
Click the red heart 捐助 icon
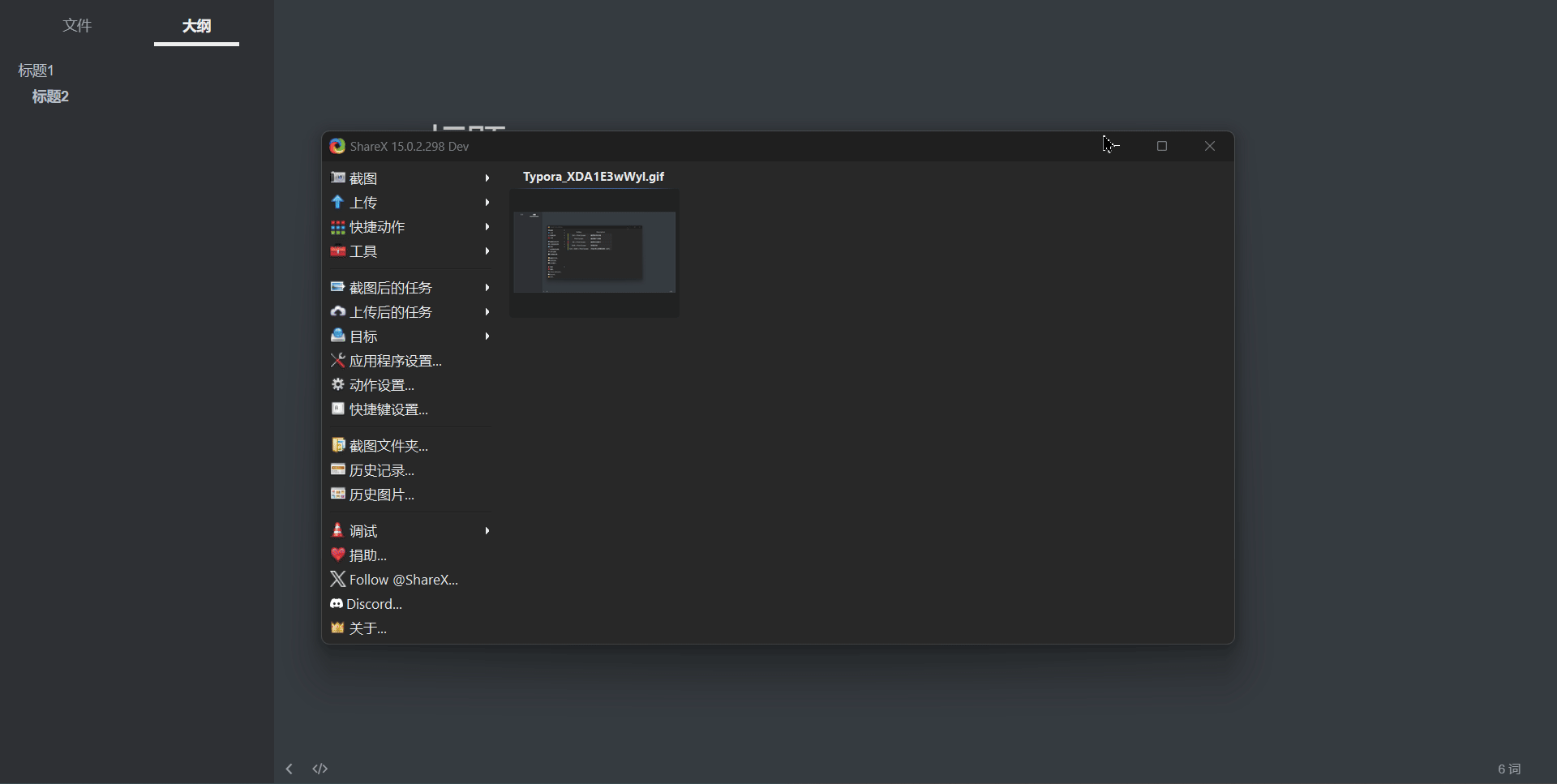[337, 555]
